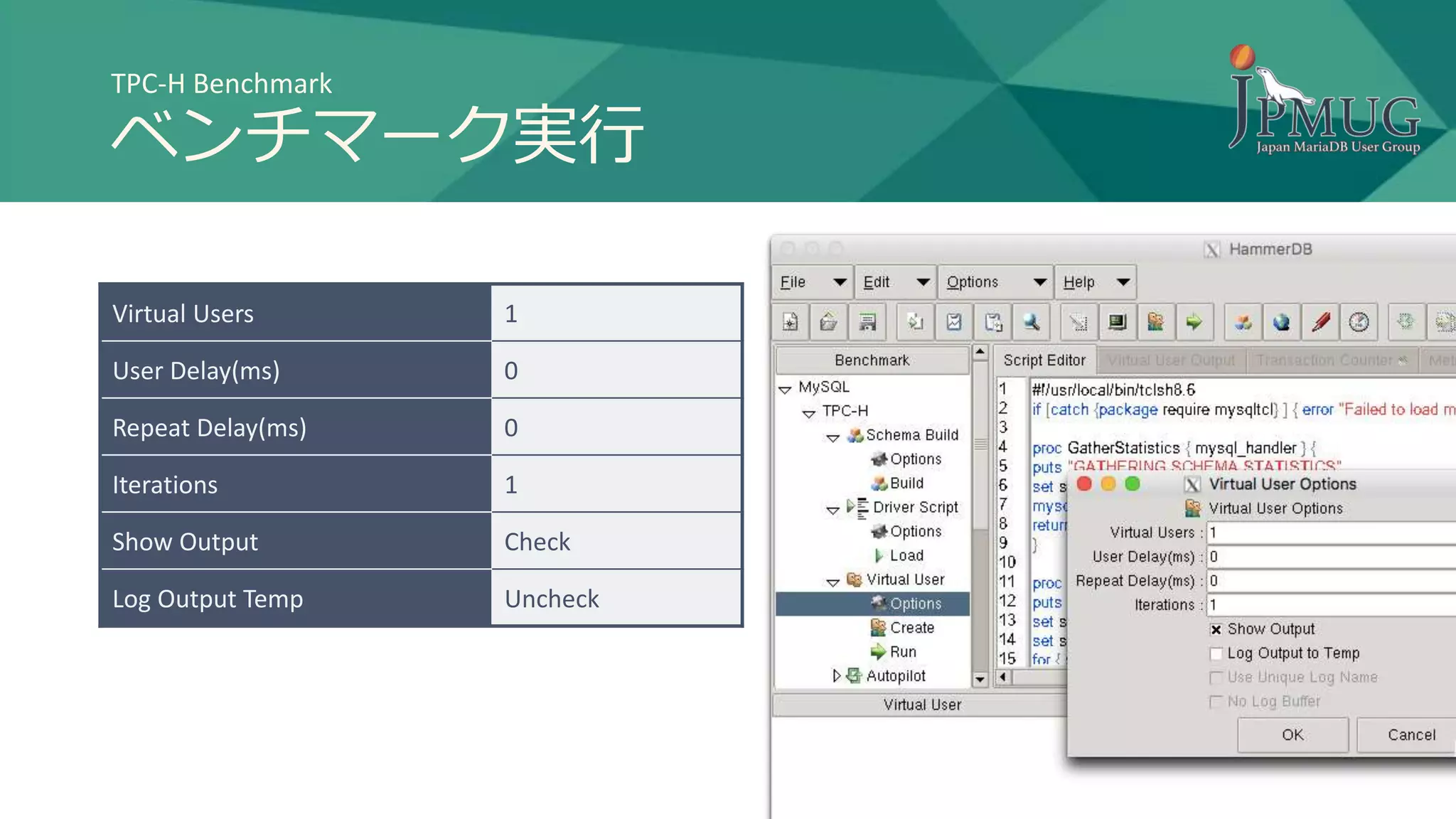Click OK in Virtual User Options
The image size is (1456, 819).
1292,735
